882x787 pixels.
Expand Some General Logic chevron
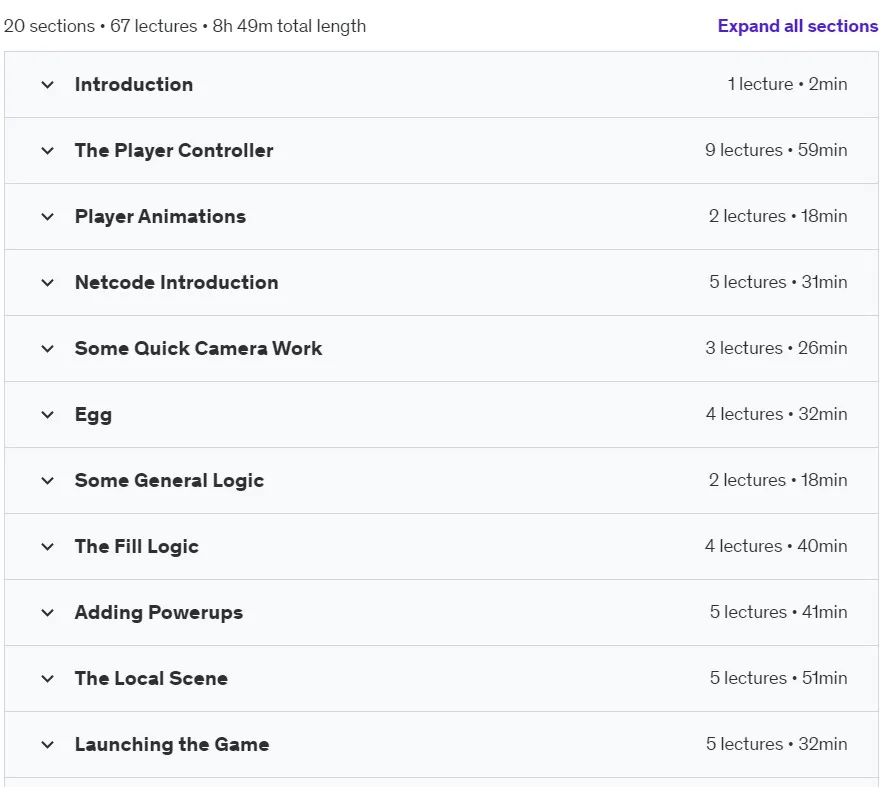pyautogui.click(x=48, y=480)
